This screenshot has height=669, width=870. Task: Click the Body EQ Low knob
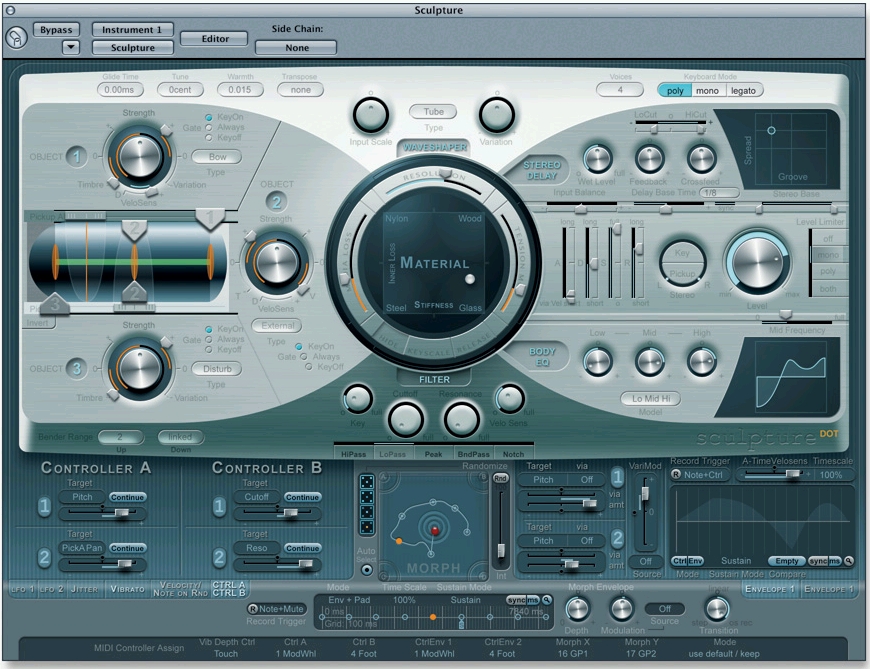point(598,362)
